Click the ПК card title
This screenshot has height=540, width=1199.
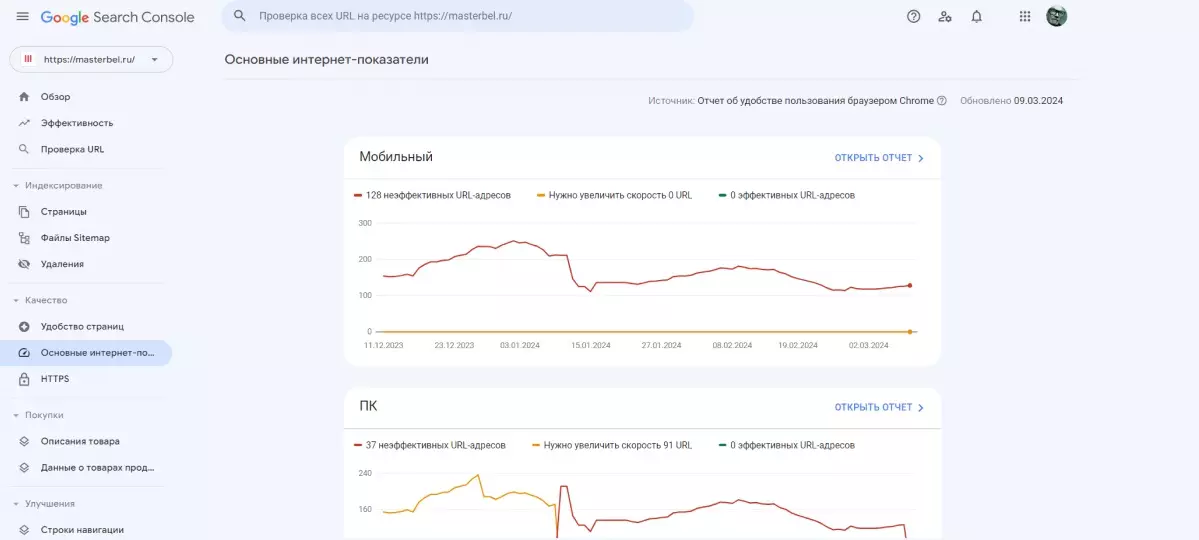[x=368, y=406]
